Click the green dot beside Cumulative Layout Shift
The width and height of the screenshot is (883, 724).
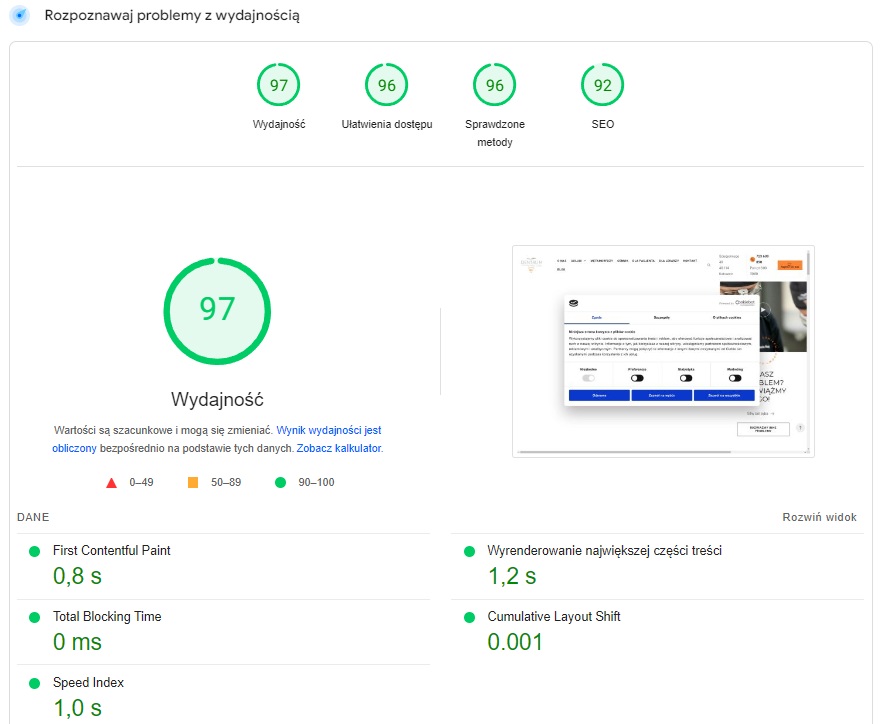click(x=469, y=618)
